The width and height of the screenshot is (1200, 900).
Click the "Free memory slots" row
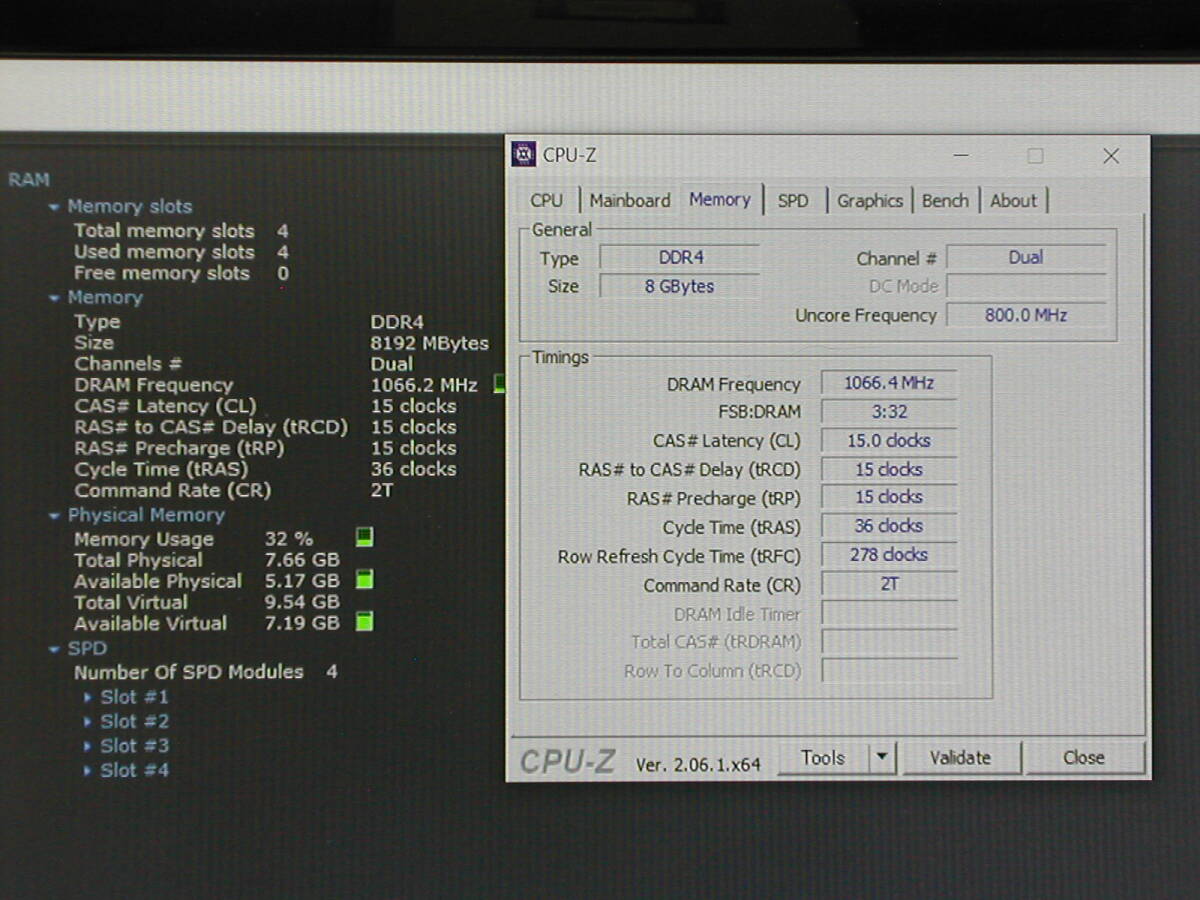181,273
